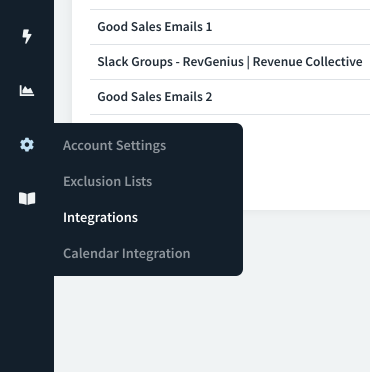The image size is (370, 372).
Task: Open the area chart analytics icon
Action: [27, 91]
